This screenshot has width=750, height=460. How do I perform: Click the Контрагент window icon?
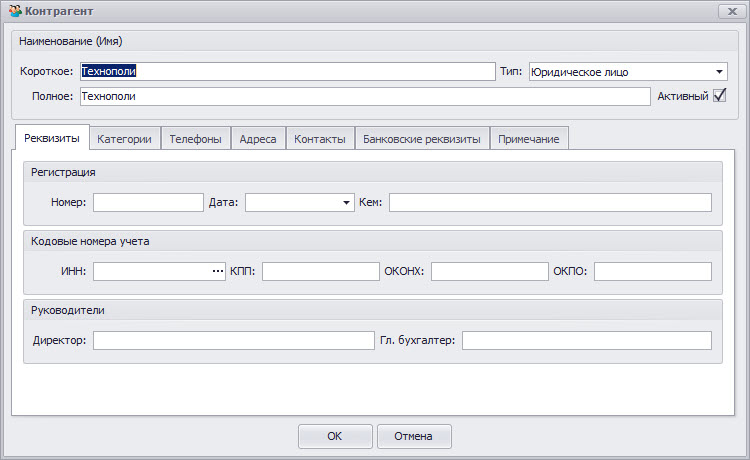point(15,11)
